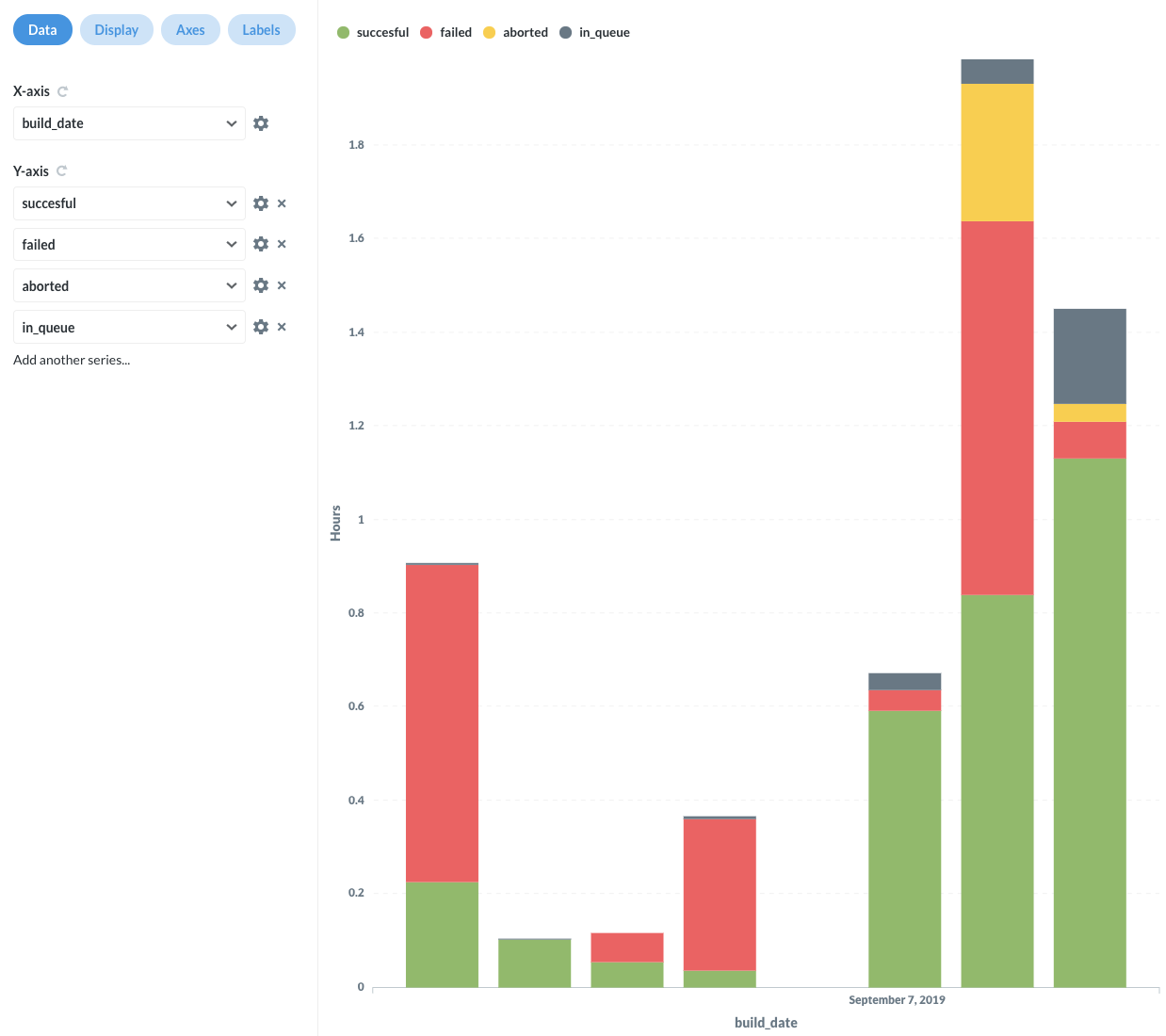The height and width of the screenshot is (1036, 1166).
Task: Click the September 7, 2019 axis label
Action: pyautogui.click(x=897, y=1000)
